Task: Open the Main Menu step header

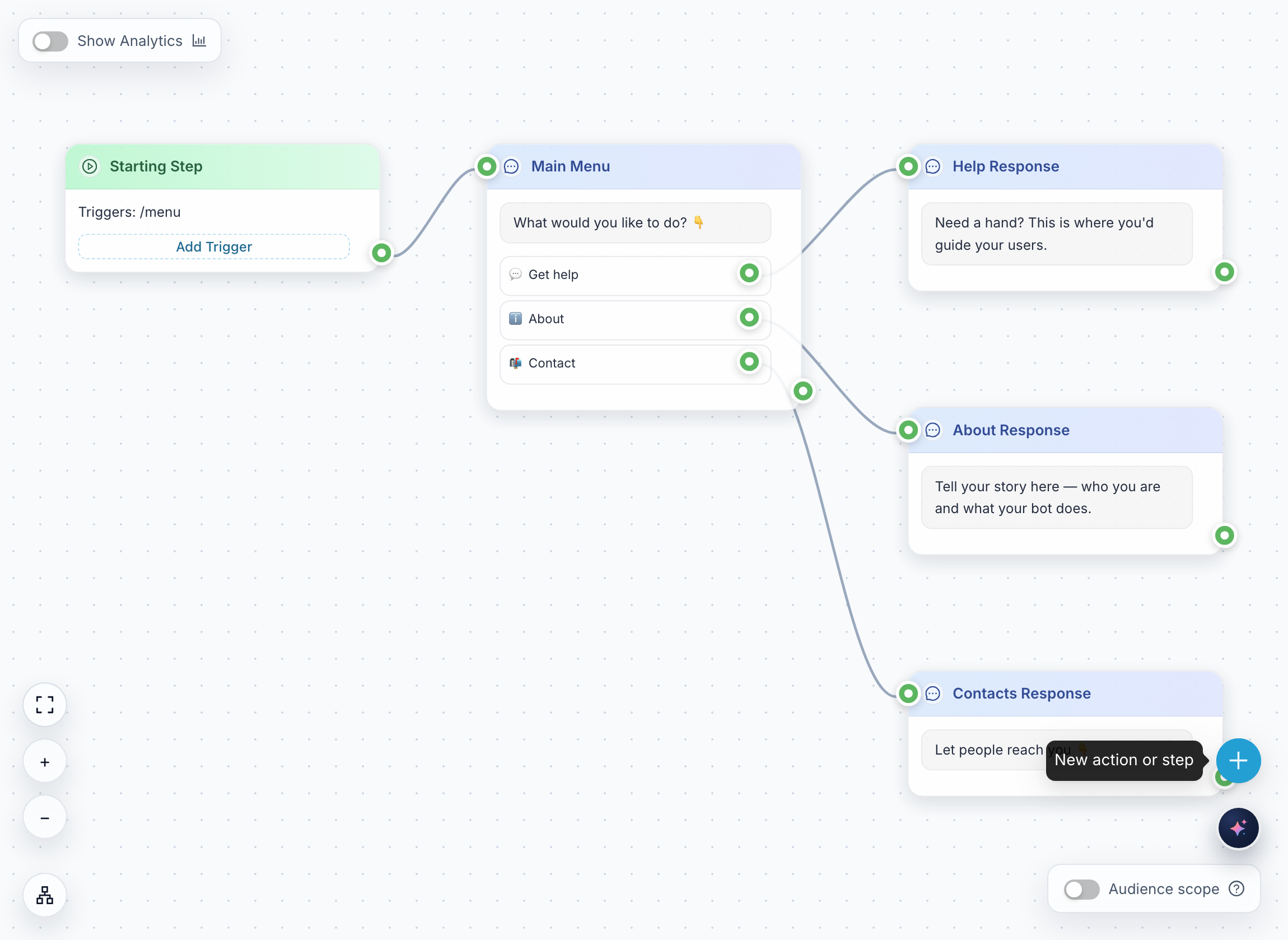Action: [x=643, y=166]
